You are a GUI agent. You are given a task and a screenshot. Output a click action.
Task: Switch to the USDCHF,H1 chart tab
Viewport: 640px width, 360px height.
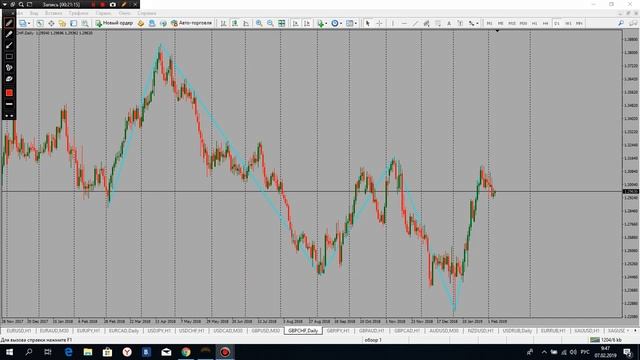[191, 331]
